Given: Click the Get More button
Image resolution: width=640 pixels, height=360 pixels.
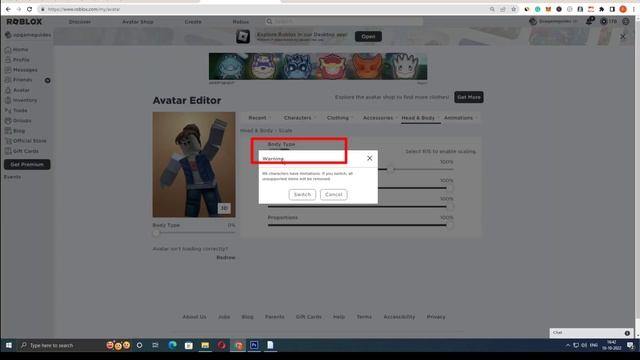Looking at the screenshot, I should (469, 97).
